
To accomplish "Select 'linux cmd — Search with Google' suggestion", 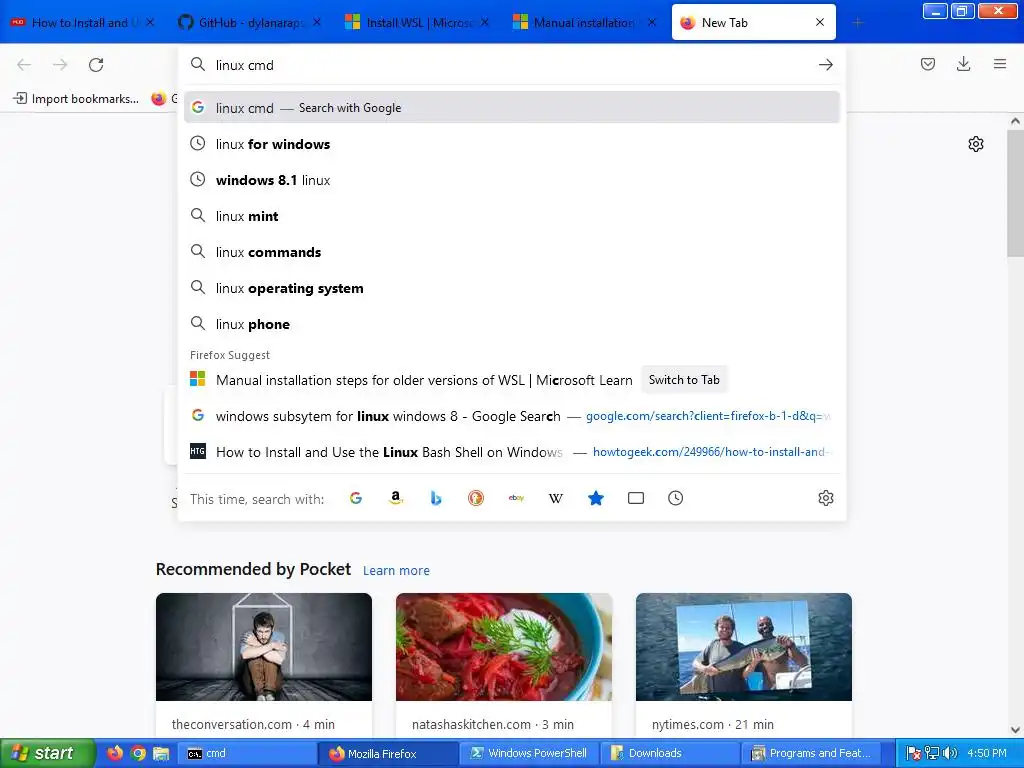I will click(x=511, y=108).
